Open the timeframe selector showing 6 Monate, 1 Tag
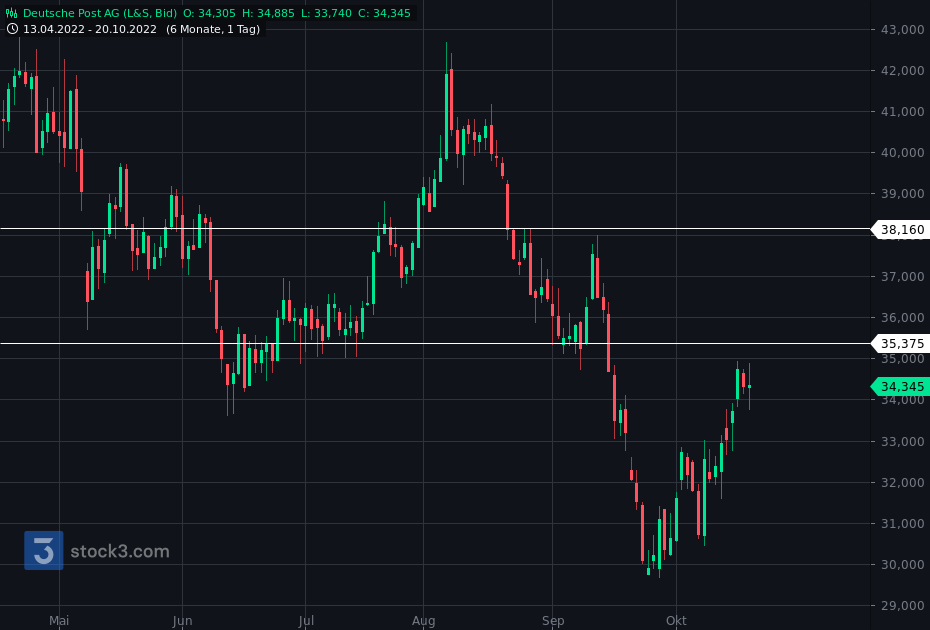The image size is (930, 630). pos(212,29)
